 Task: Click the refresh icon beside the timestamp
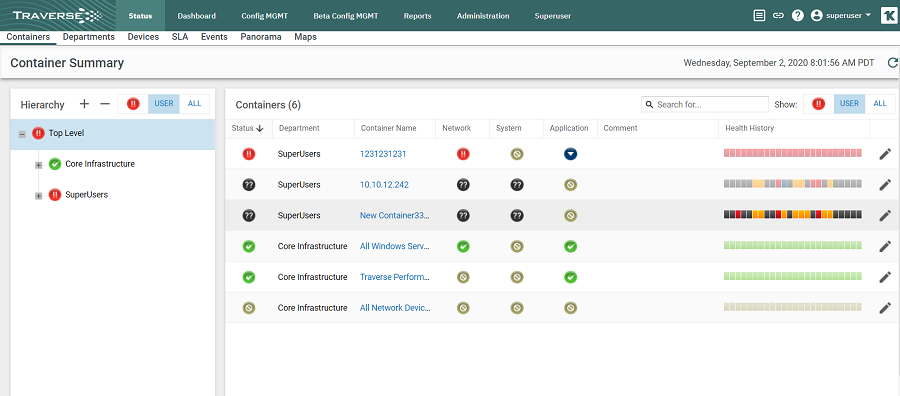click(892, 63)
